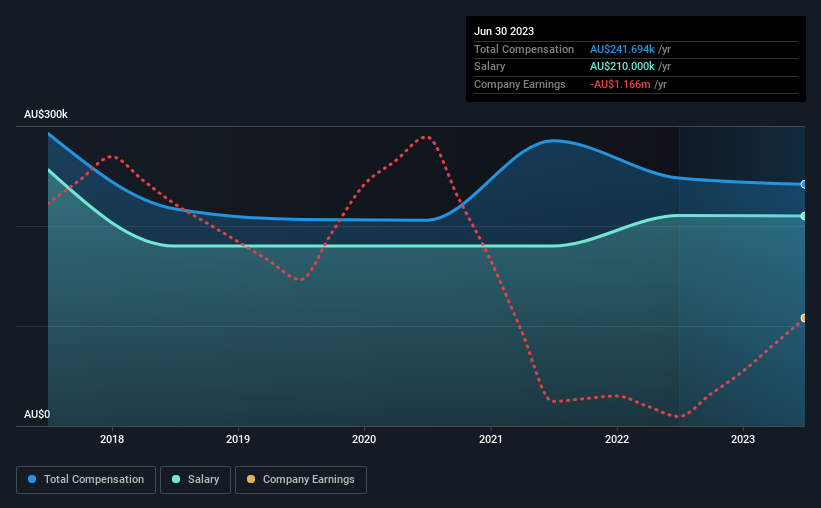Image resolution: width=821 pixels, height=508 pixels.
Task: Toggle the Salary legend button
Action: 195,480
